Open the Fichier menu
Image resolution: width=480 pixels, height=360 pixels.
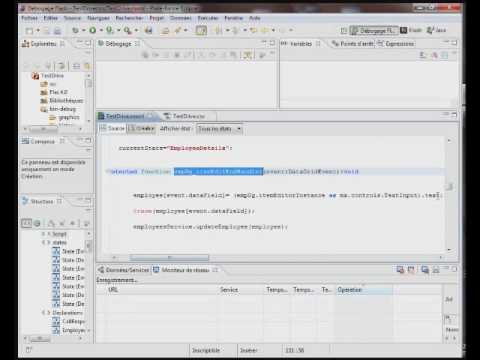click(29, 18)
